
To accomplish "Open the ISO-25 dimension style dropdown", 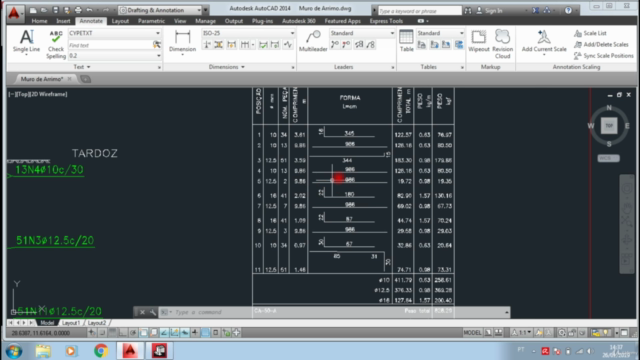I will pos(248,33).
